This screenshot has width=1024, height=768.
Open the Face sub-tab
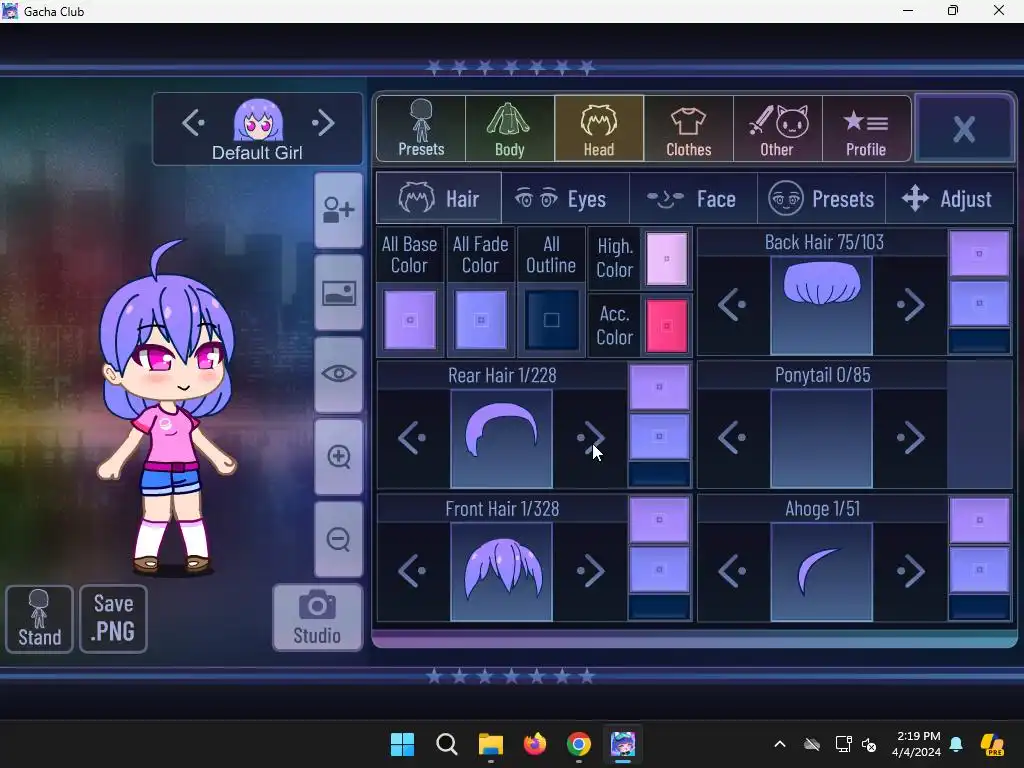pos(693,199)
